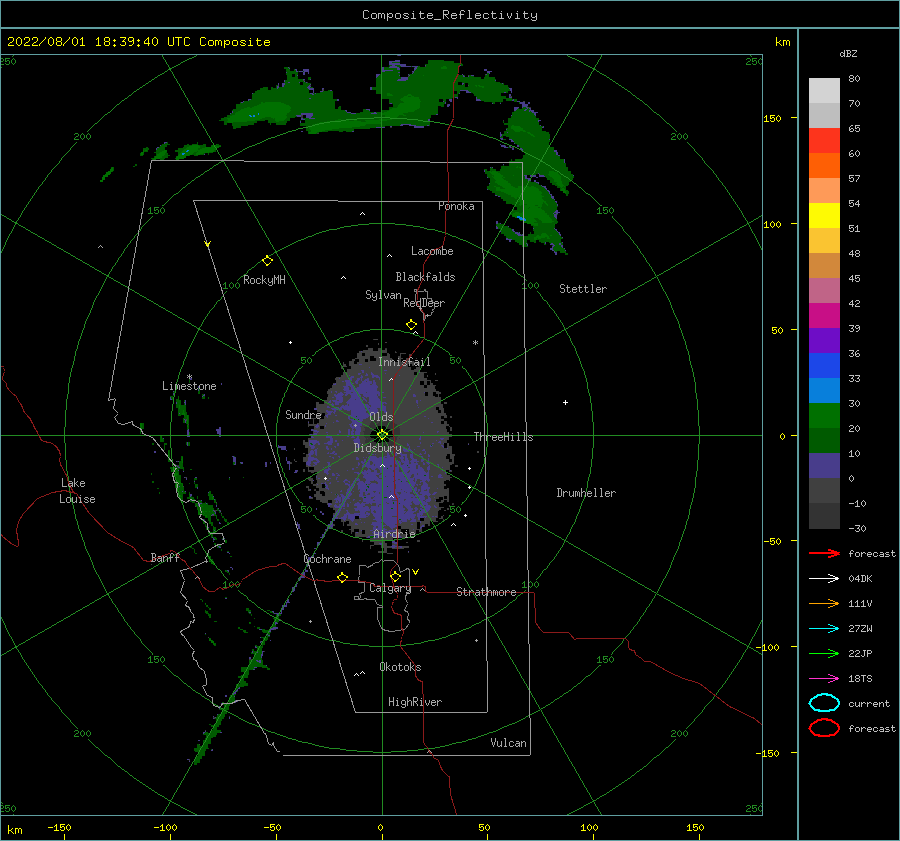The width and height of the screenshot is (900, 841).
Task: Select the Lake Louise label
Action: click(x=77, y=491)
